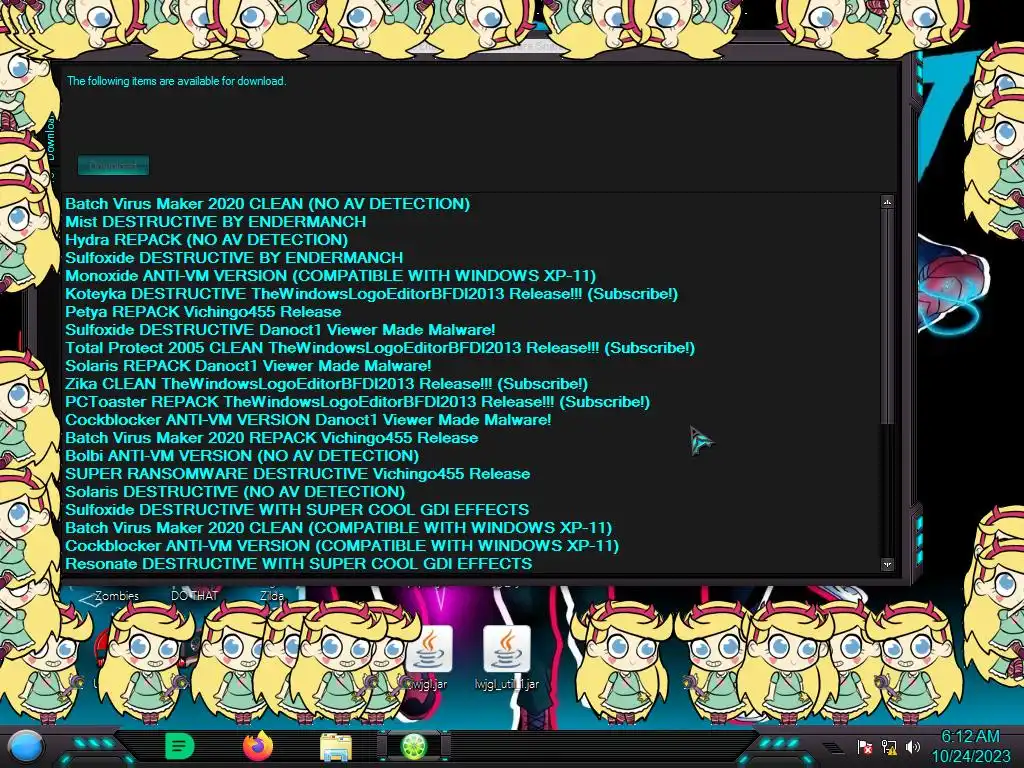Select "Sulfoxide DESTRUCTIVE Danoct1 Viewer Made Malware!"
The height and width of the screenshot is (768, 1024).
[x=280, y=330]
